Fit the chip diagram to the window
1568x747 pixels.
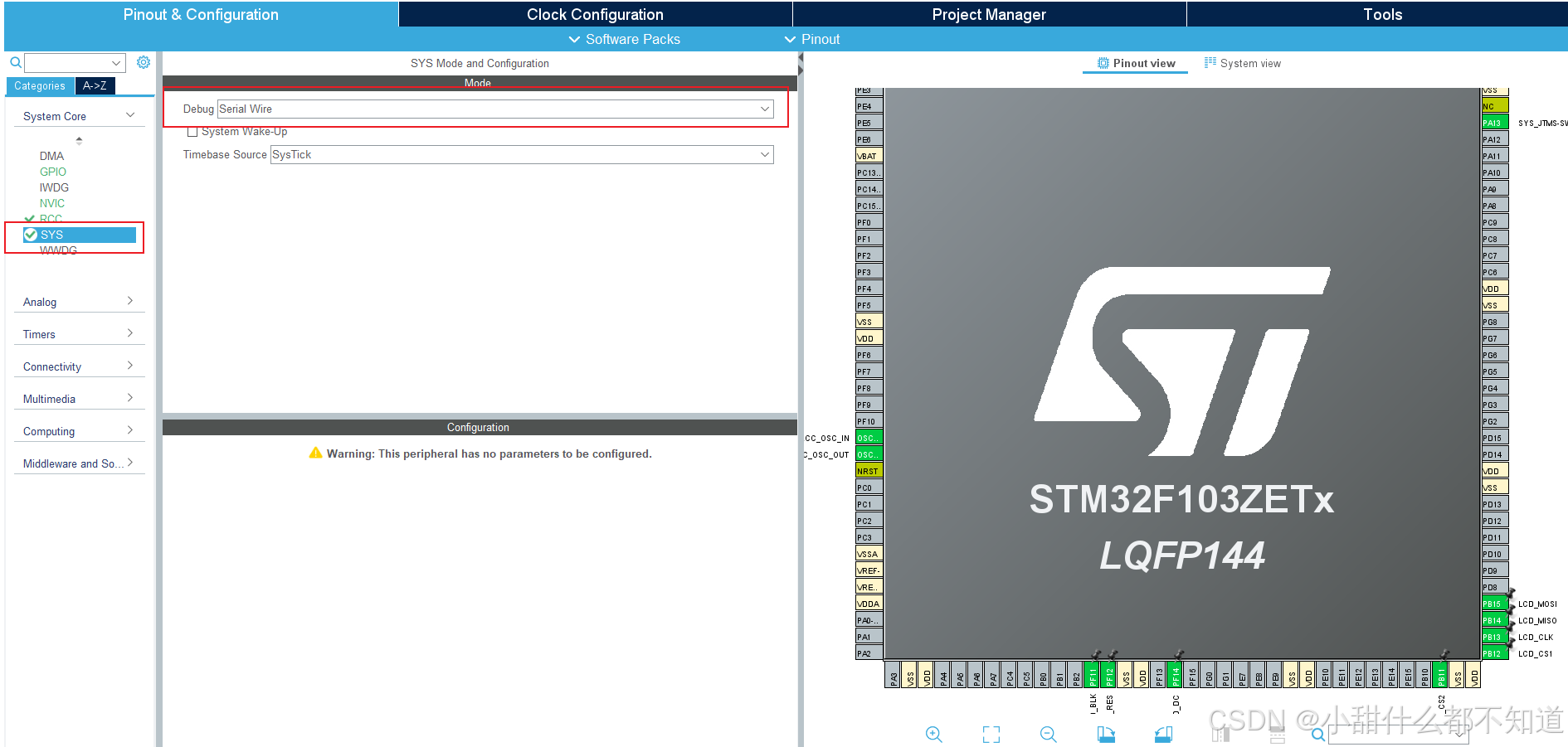991,735
